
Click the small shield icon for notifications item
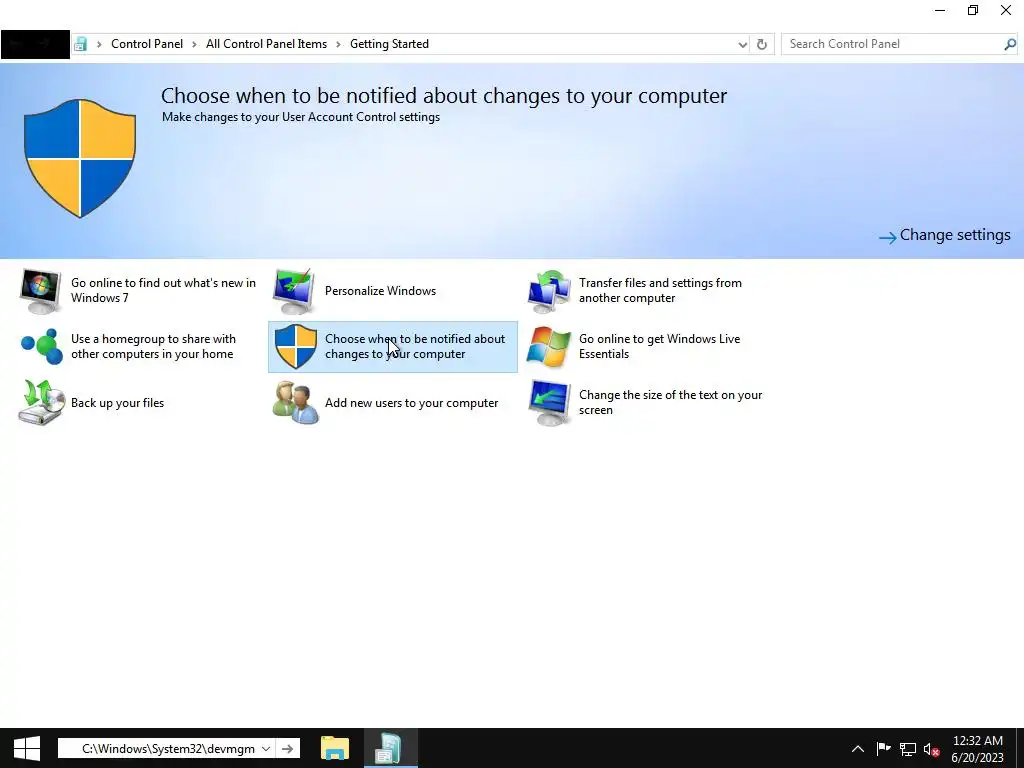(x=296, y=347)
